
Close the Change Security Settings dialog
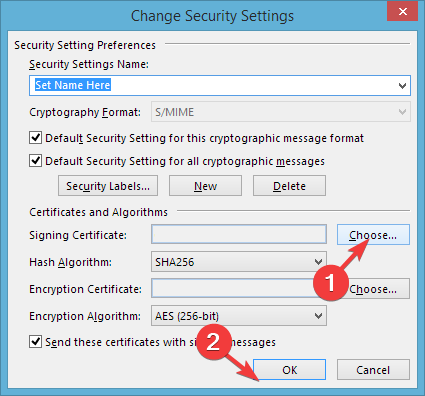402,11
